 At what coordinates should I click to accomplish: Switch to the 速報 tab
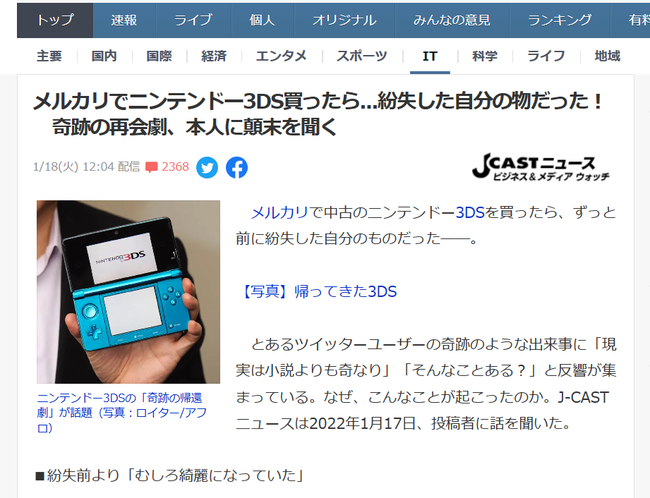tap(124, 20)
